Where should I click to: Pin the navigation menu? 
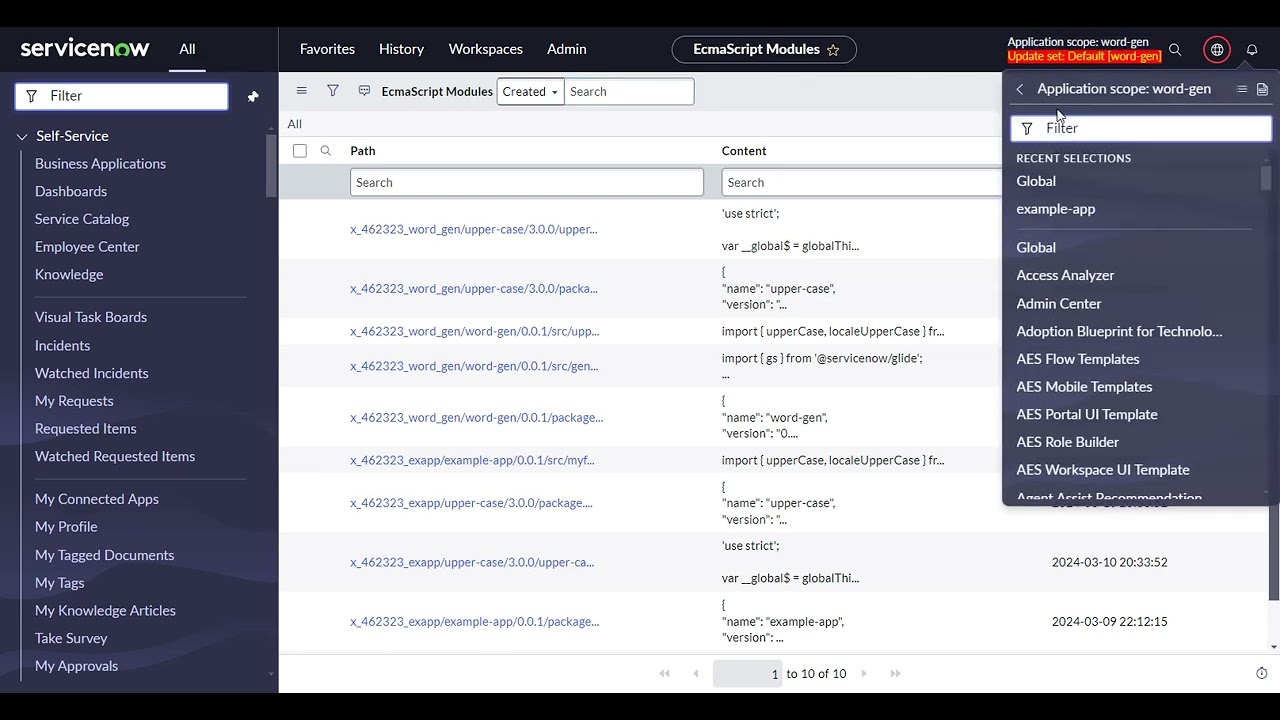253,97
